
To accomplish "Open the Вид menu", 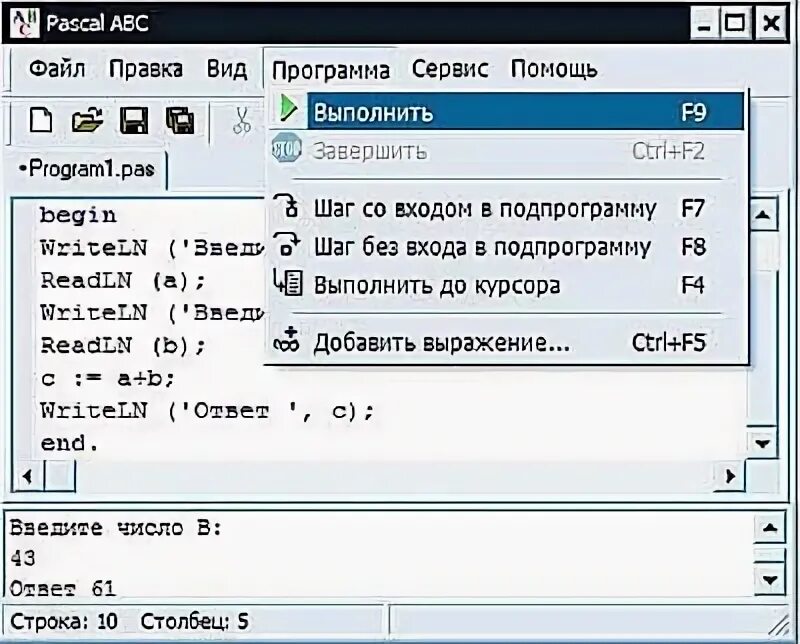I will click(x=227, y=69).
